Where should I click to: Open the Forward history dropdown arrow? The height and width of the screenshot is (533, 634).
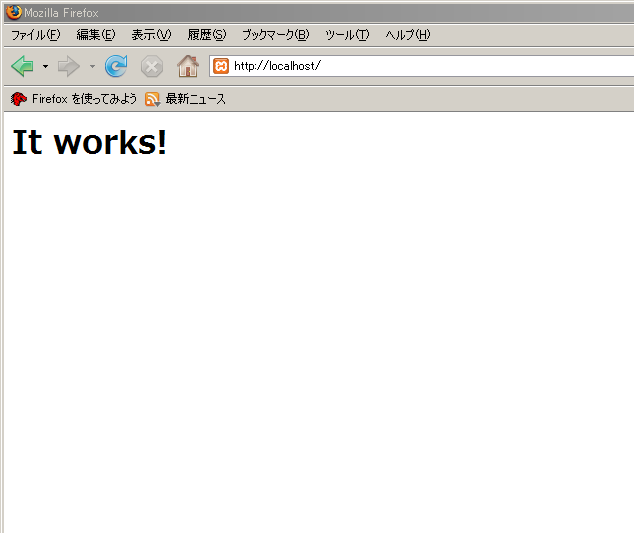tap(92, 66)
